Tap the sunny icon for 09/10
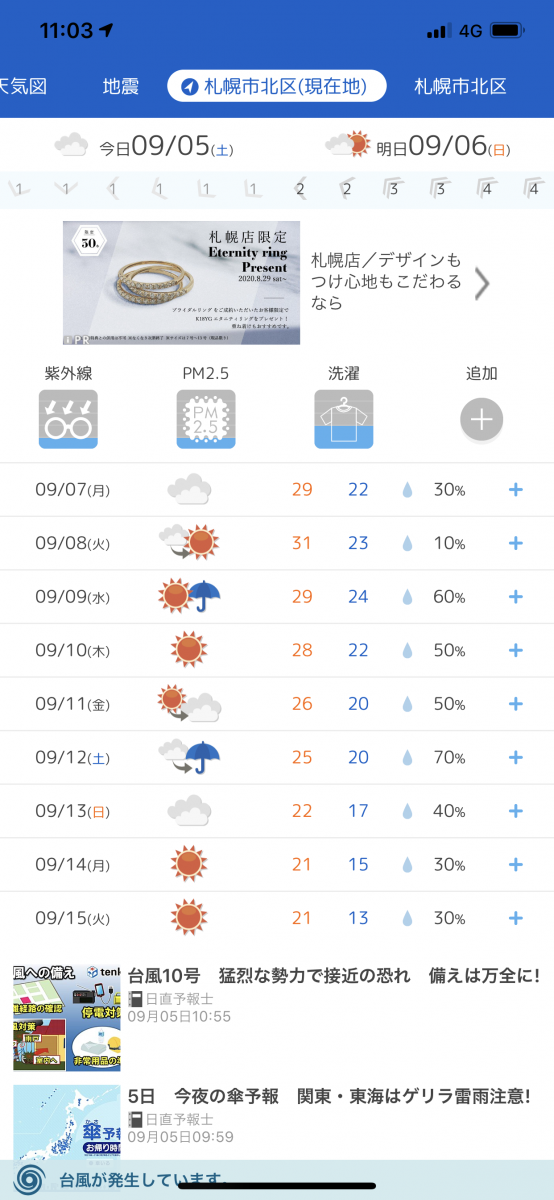The height and width of the screenshot is (1200, 554). pos(188,651)
